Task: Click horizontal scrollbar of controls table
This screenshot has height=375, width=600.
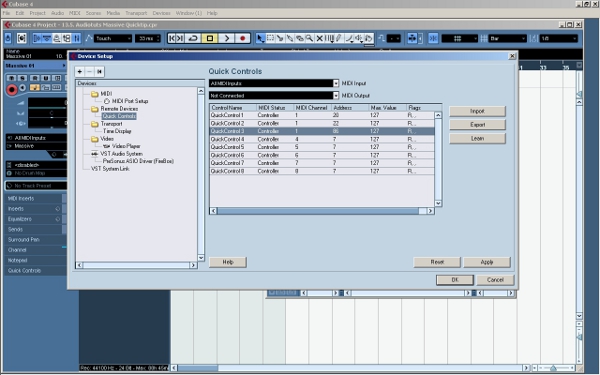Action: pyautogui.click(x=322, y=211)
